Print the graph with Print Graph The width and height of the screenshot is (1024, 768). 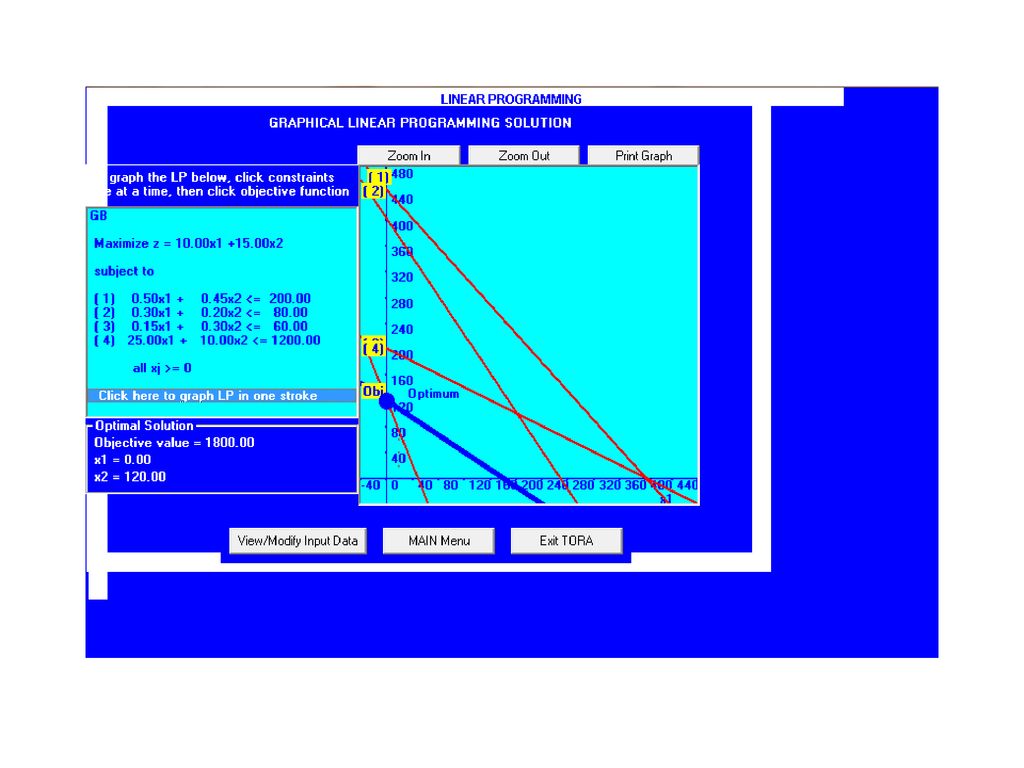pos(643,155)
